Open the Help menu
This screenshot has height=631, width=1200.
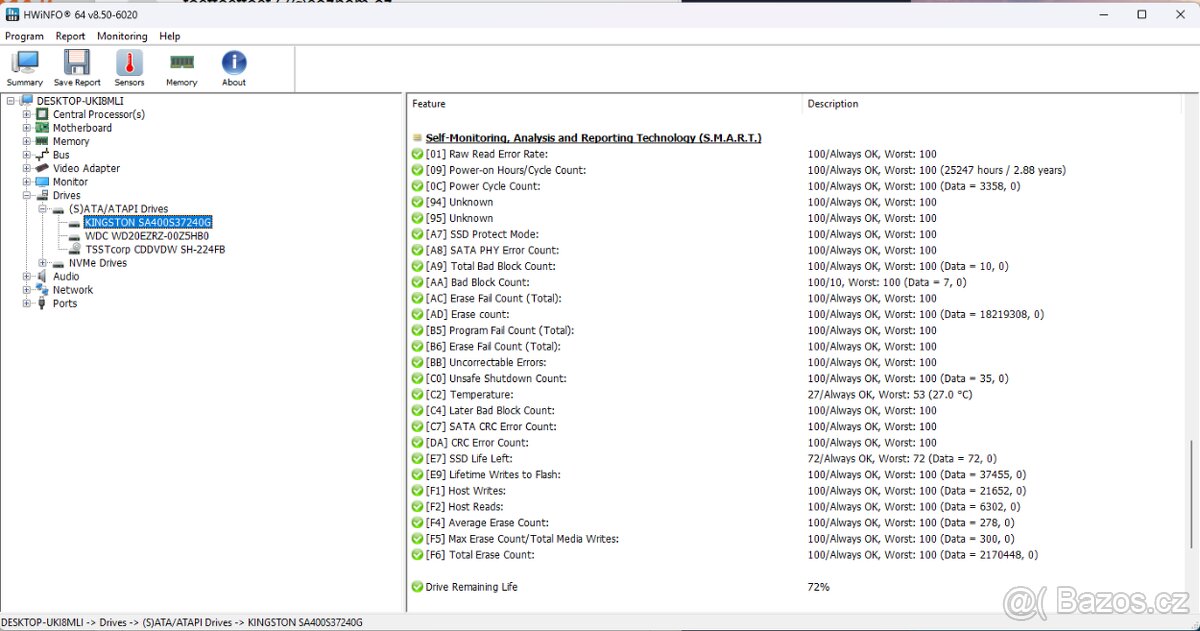coord(170,36)
